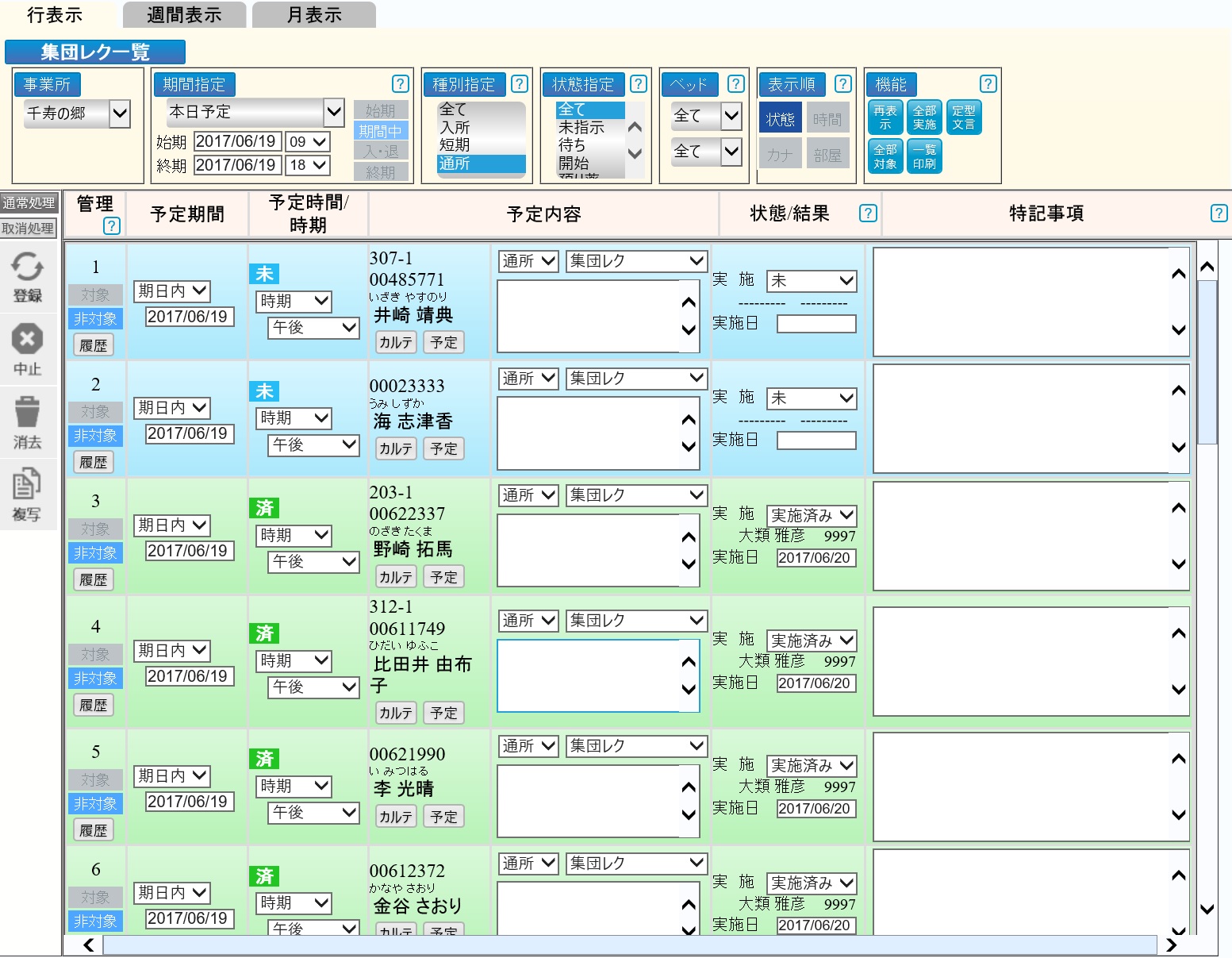The width and height of the screenshot is (1232, 958).
Task: Click the 登録 (register) icon in sidebar
Action: [x=27, y=268]
